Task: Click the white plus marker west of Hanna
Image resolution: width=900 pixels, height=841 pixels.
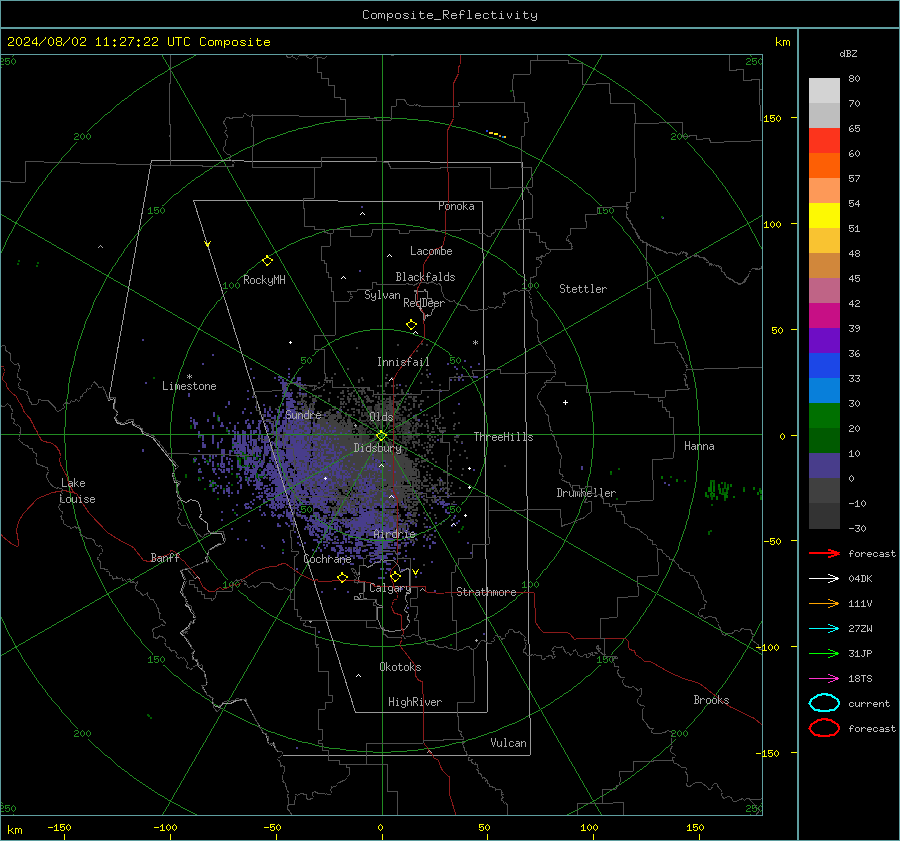Action: 565,402
